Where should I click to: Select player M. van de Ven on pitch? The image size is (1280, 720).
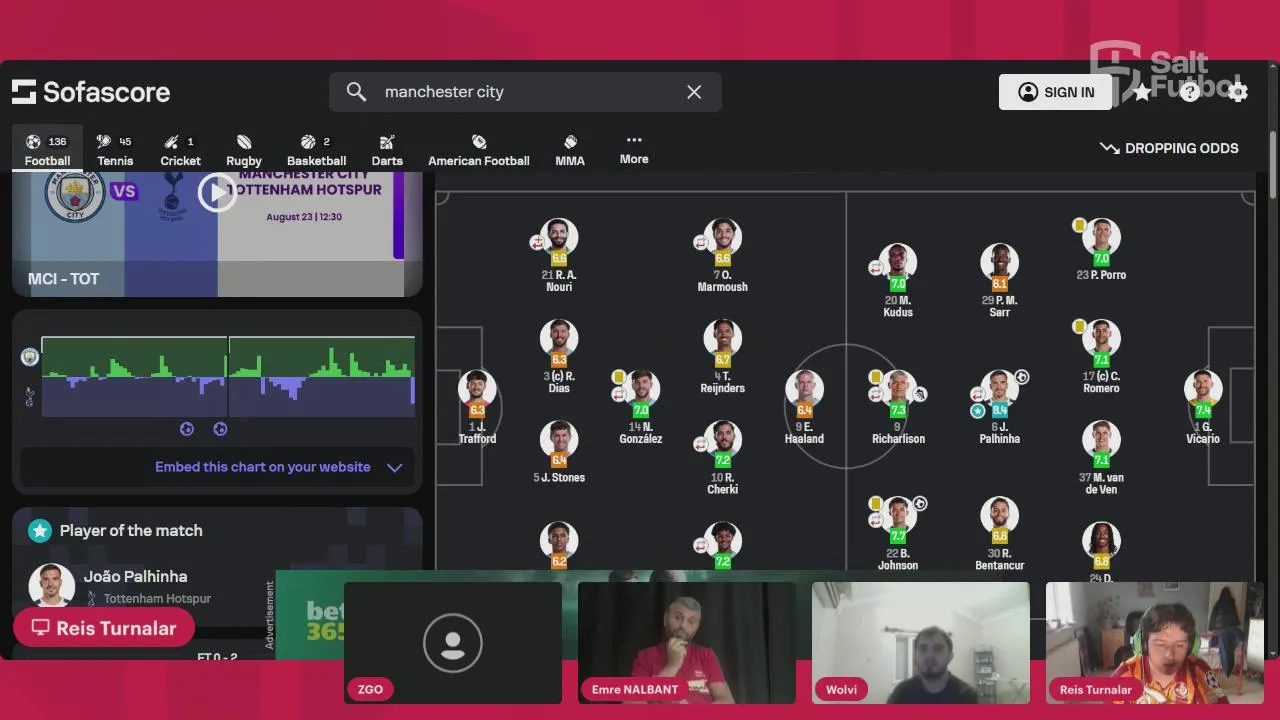pos(1101,459)
